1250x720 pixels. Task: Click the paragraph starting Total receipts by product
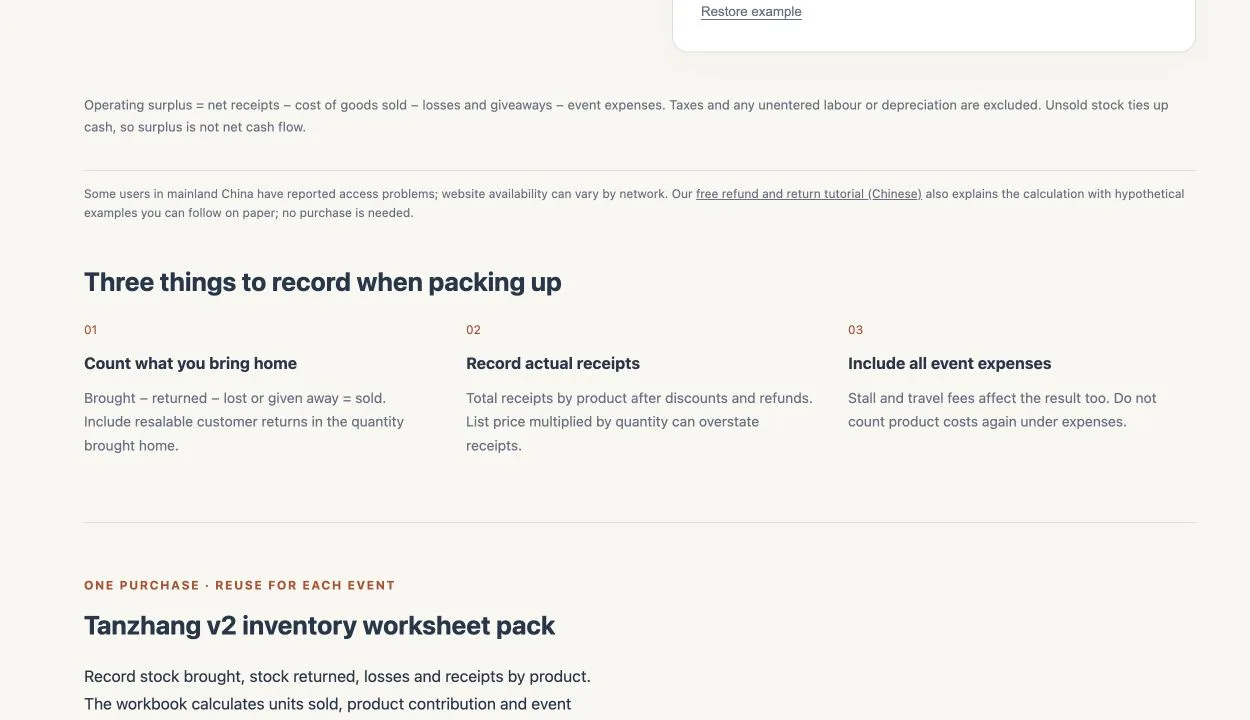click(x=640, y=422)
